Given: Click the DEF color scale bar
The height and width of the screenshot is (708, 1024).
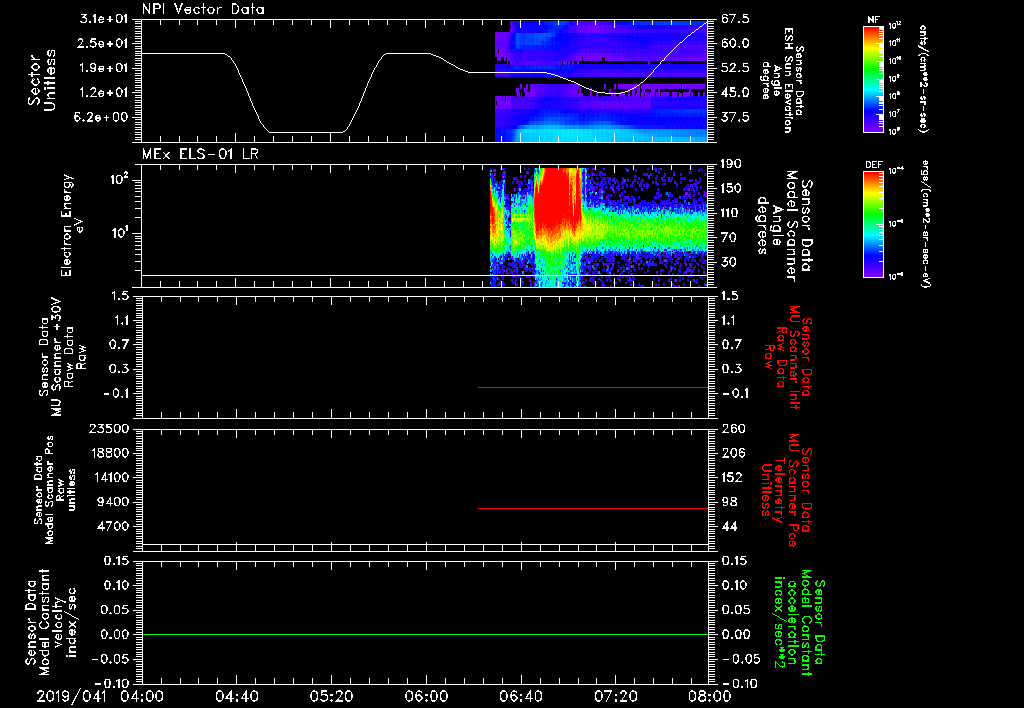Looking at the screenshot, I should point(874,223).
